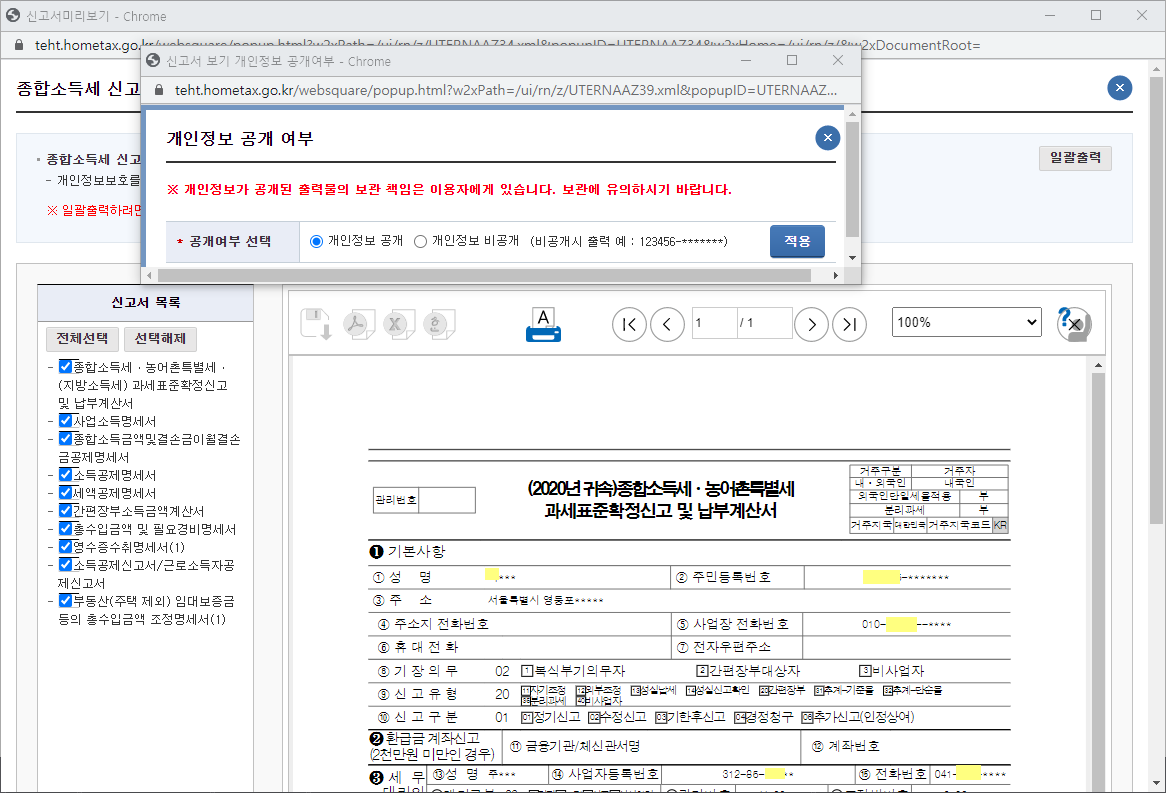This screenshot has height=793, width=1166.
Task: Close the 개인정보 공개 여부 dialog
Action: [827, 138]
